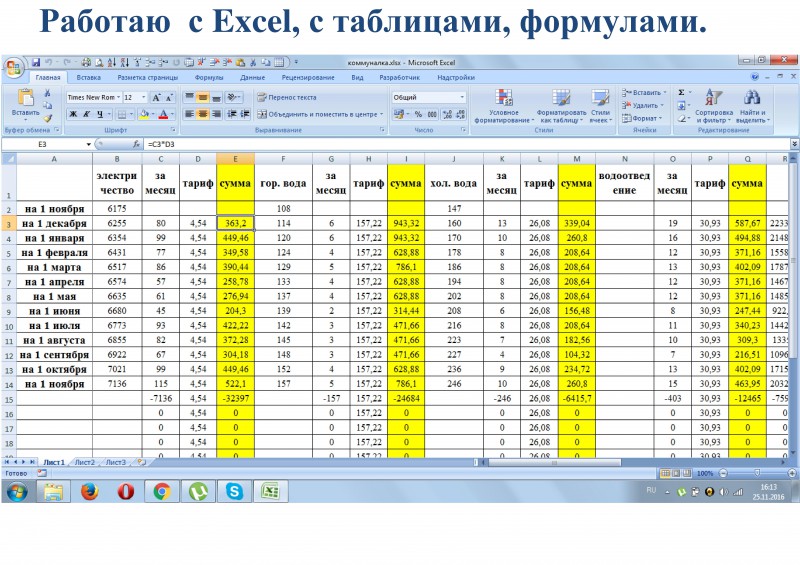The image size is (800, 565).
Task: Apply thousands separator 000 format
Action: tap(432, 114)
